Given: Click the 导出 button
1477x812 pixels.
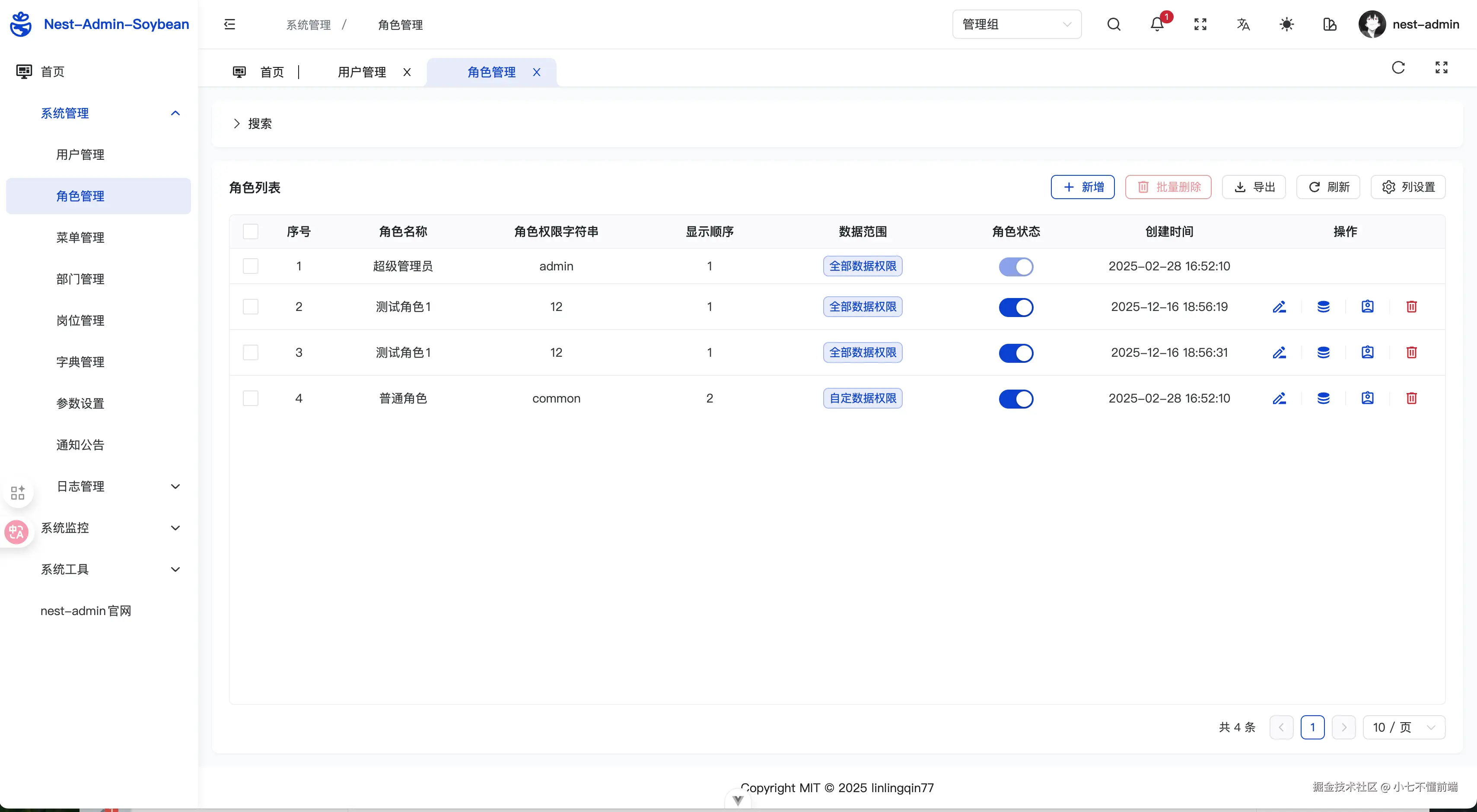Looking at the screenshot, I should pos(1254,187).
